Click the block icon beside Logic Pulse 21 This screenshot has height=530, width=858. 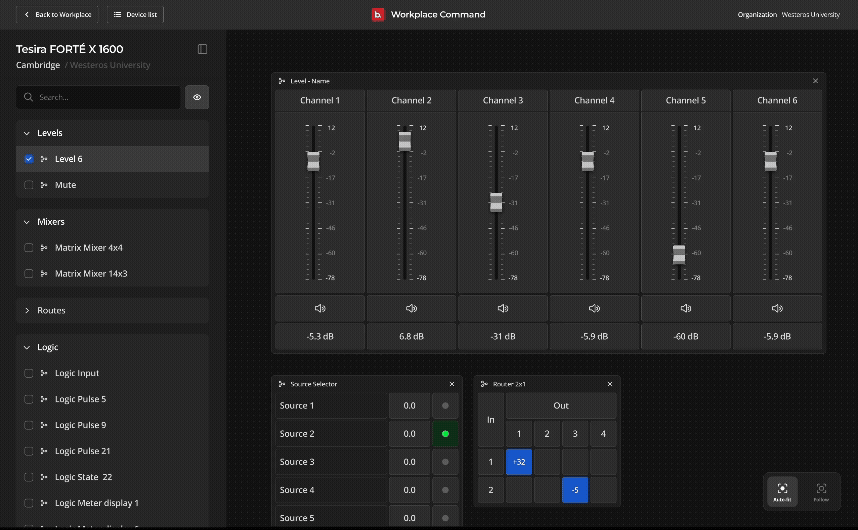44,451
